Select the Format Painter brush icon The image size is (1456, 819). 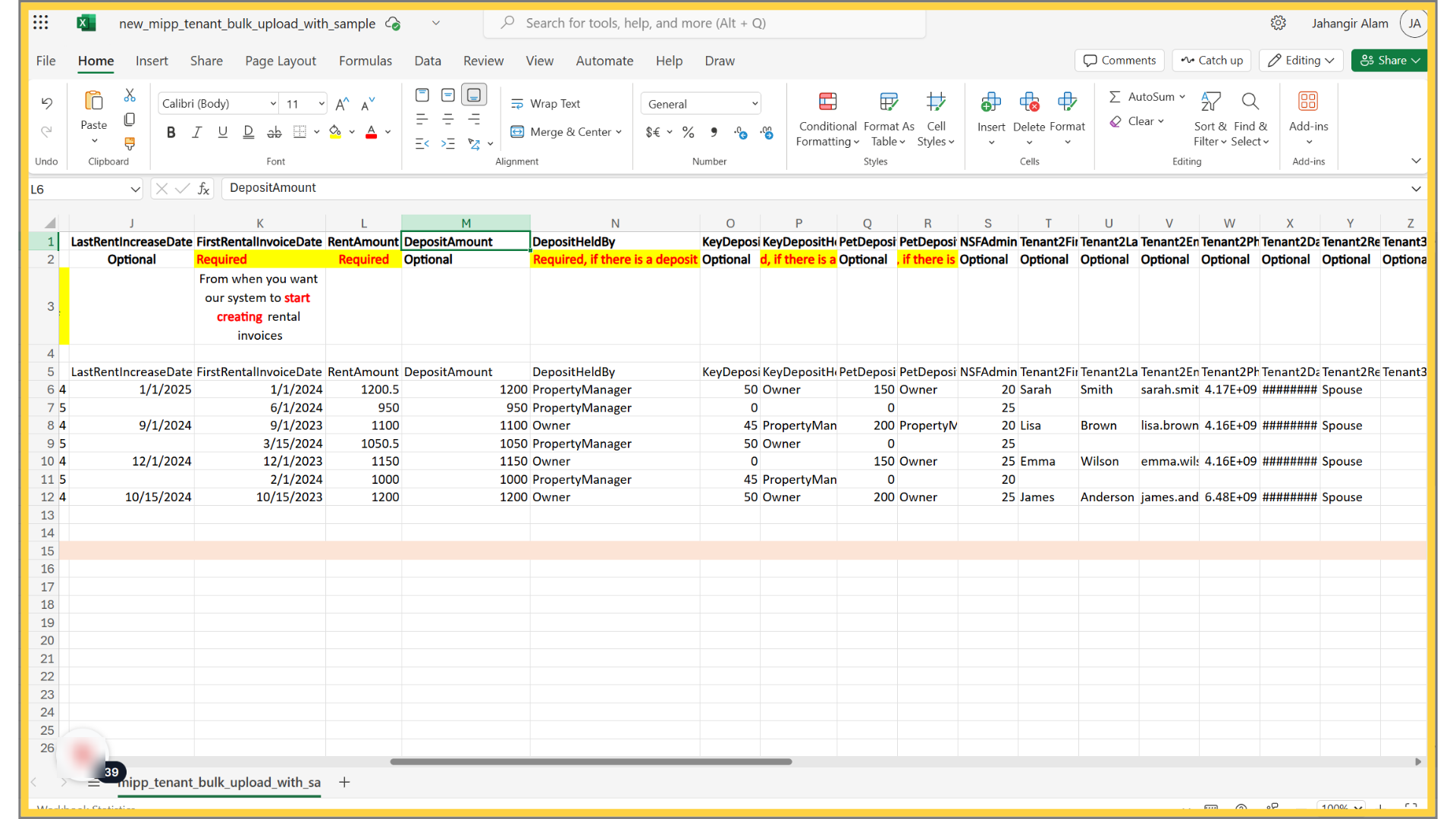point(130,143)
